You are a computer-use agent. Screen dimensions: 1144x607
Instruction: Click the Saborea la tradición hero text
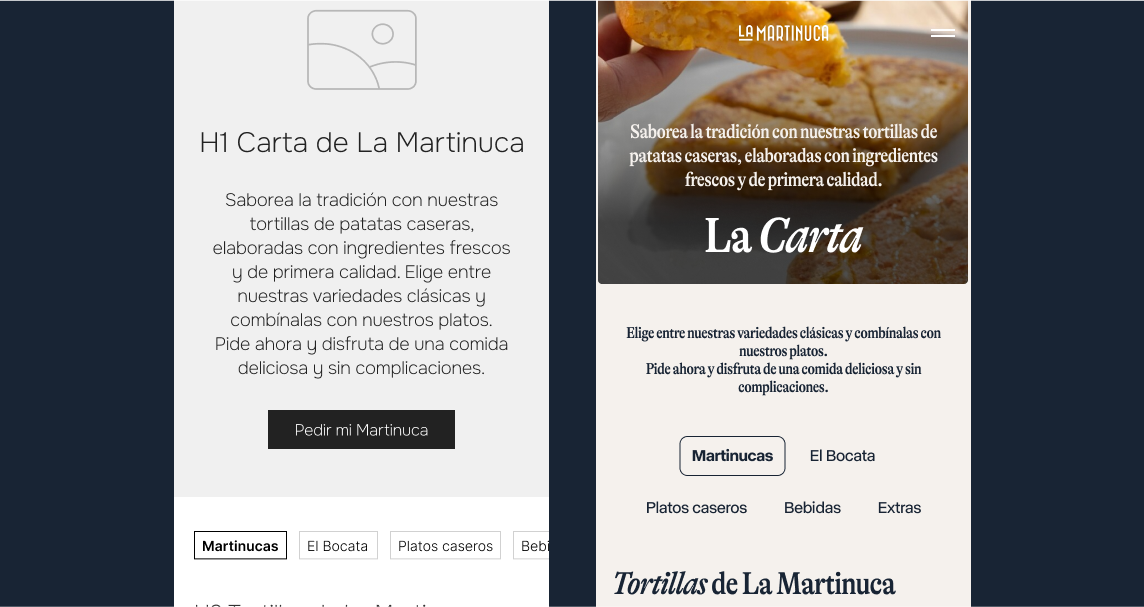click(x=784, y=155)
